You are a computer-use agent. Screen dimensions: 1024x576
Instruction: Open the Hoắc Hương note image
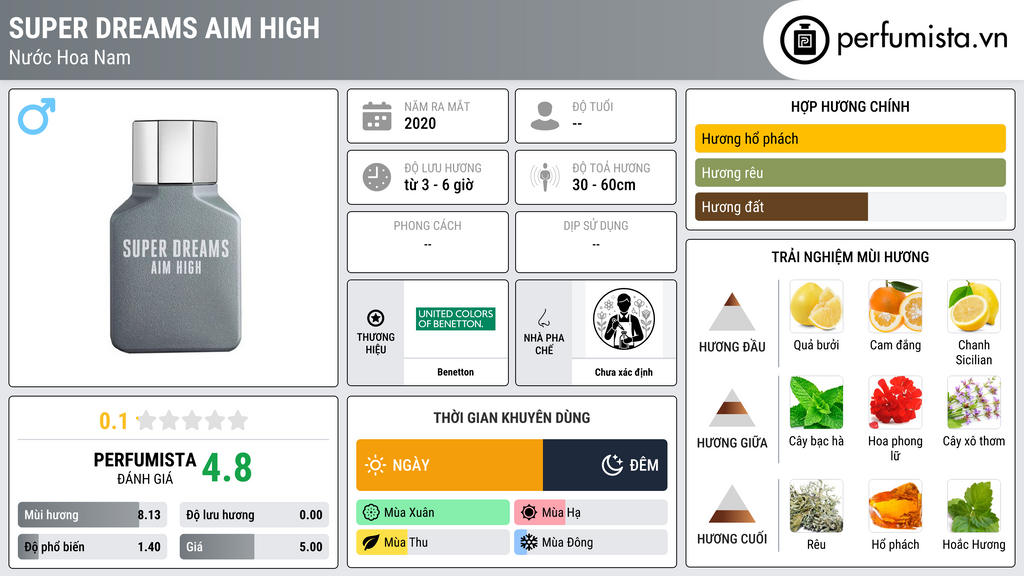[x=974, y=506]
